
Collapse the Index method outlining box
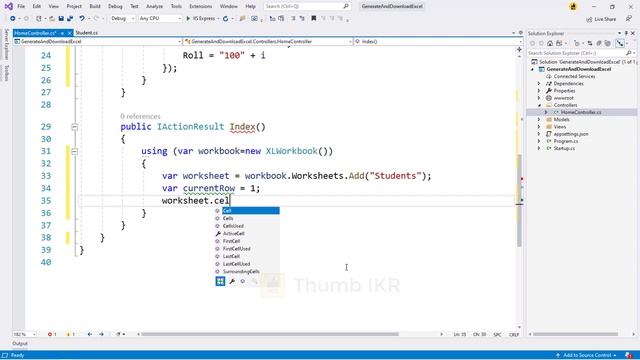point(74,127)
